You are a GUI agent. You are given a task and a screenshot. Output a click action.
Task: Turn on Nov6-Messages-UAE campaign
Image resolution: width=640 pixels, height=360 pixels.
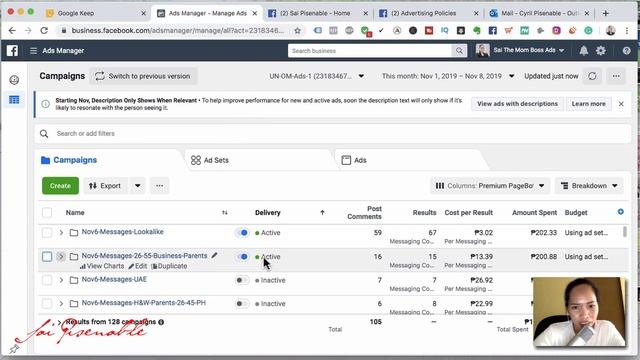click(242, 280)
